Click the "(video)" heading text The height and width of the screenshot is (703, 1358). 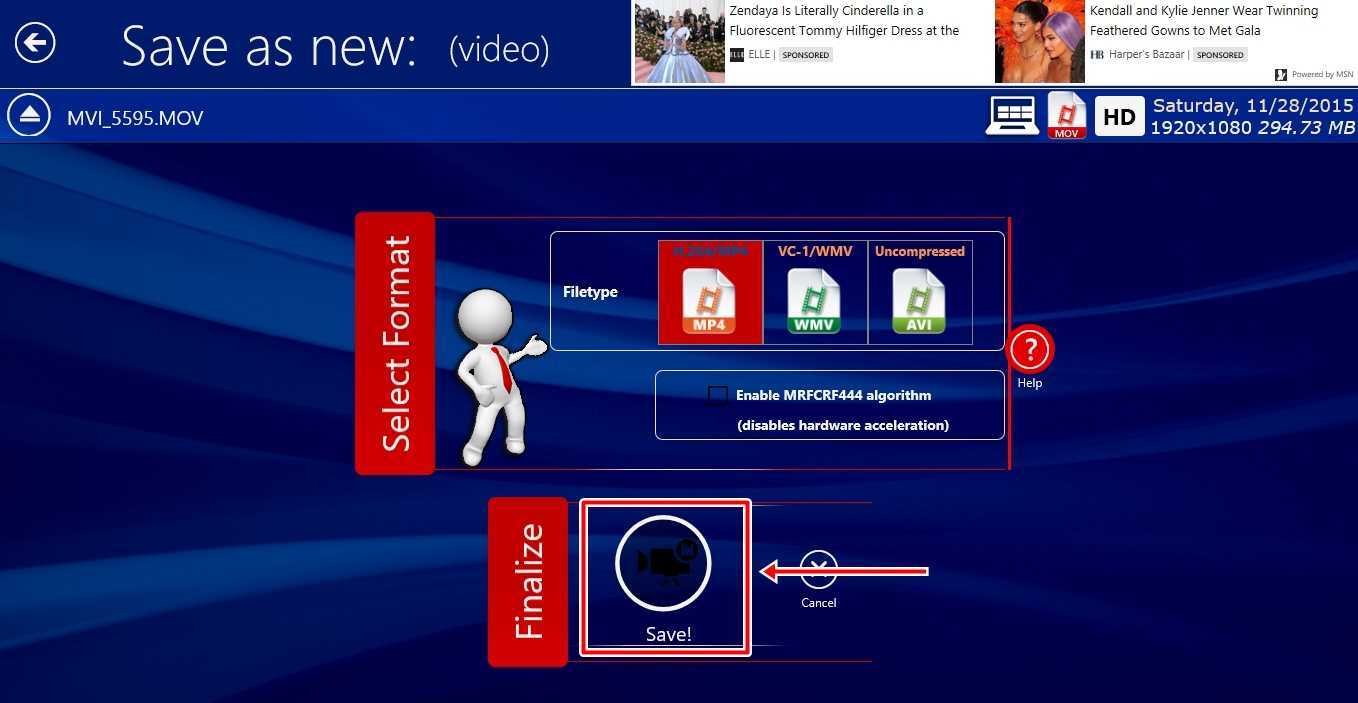499,49
